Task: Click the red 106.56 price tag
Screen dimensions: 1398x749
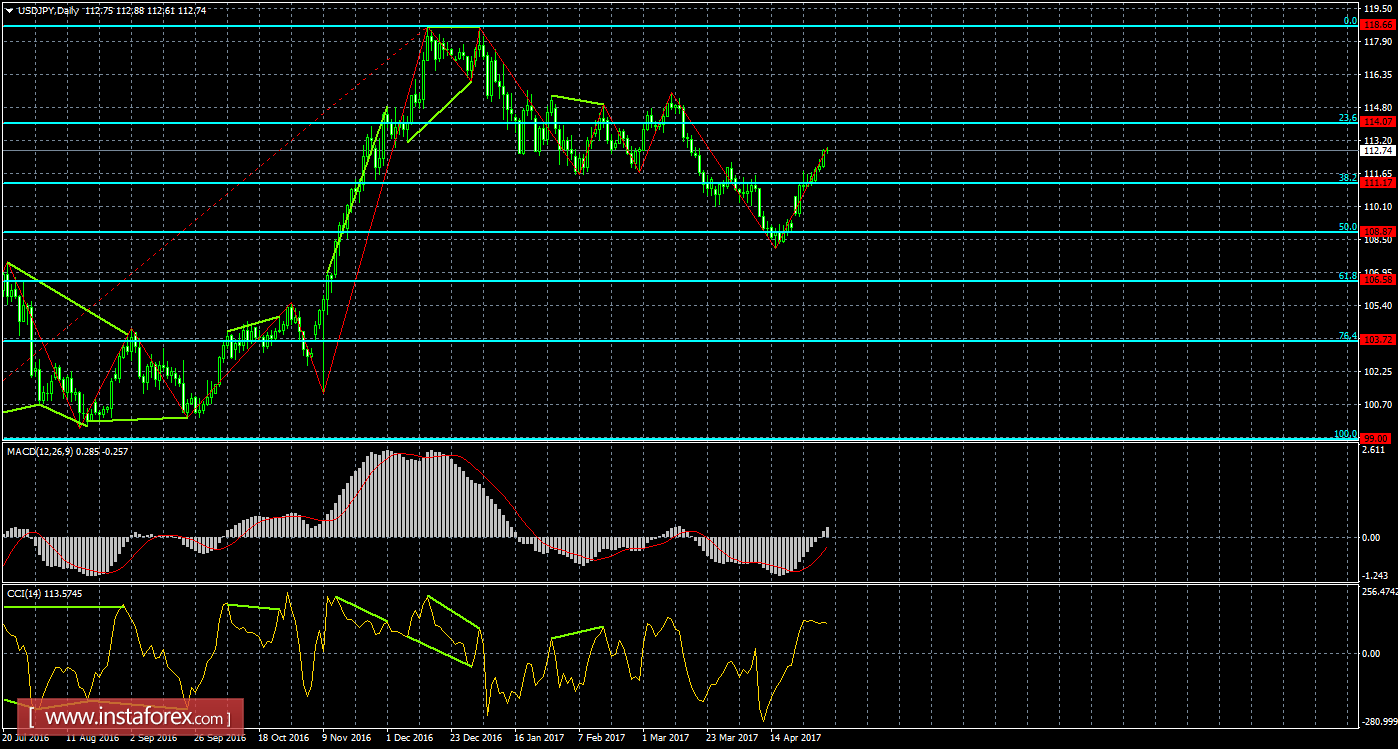Action: click(1378, 280)
